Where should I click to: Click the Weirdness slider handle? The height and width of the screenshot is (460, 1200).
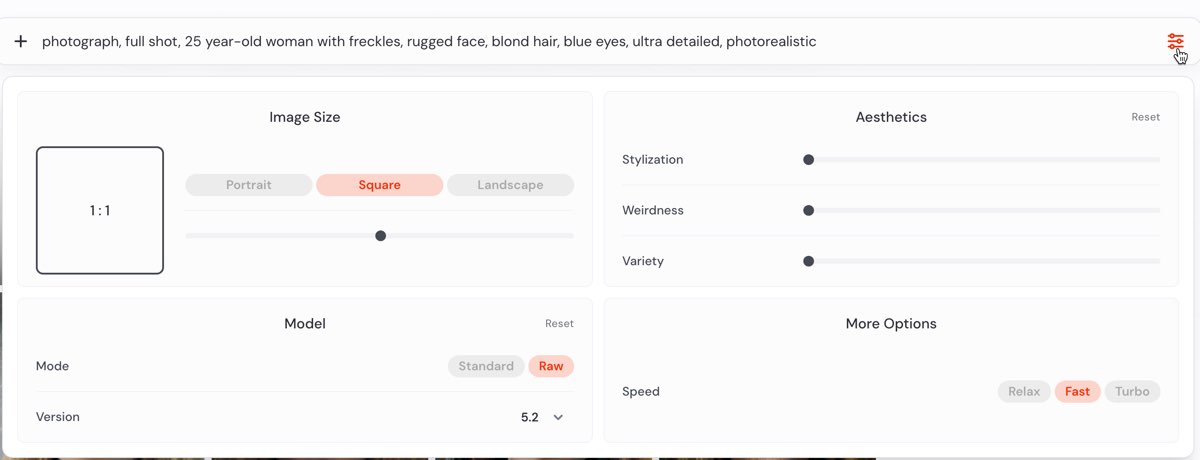click(809, 211)
